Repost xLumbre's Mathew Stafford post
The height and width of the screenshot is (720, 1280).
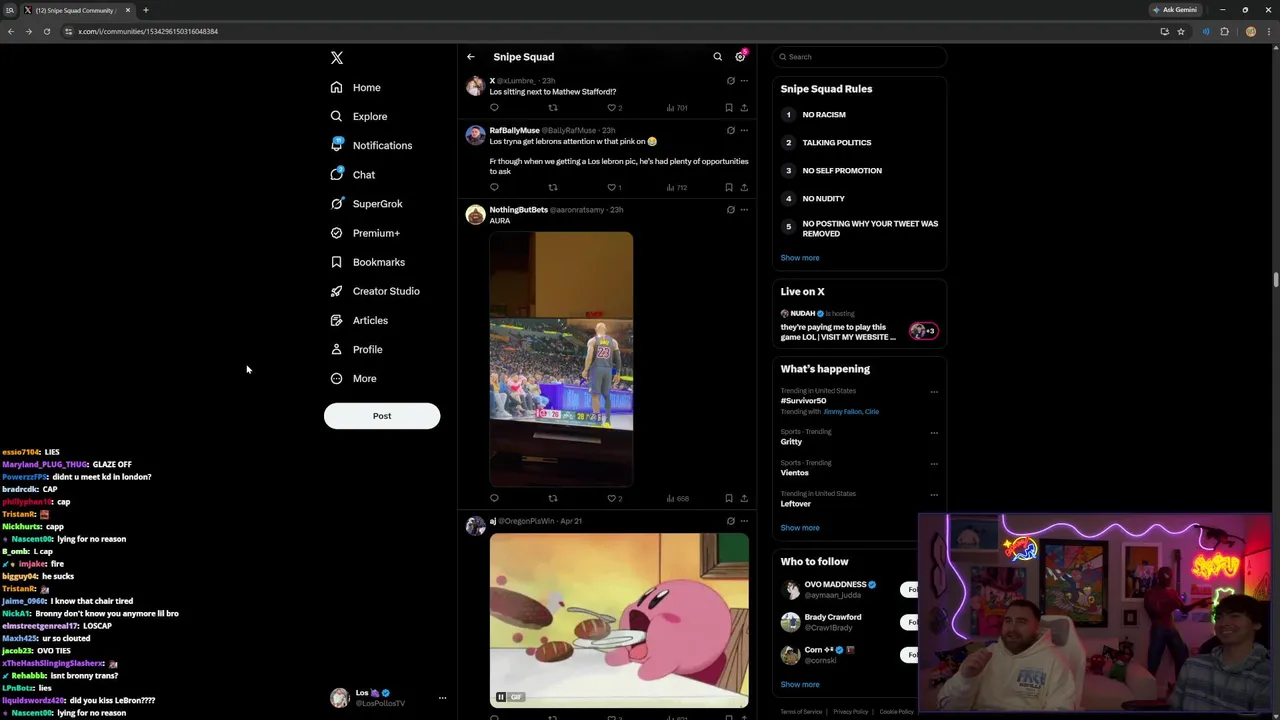click(x=553, y=108)
